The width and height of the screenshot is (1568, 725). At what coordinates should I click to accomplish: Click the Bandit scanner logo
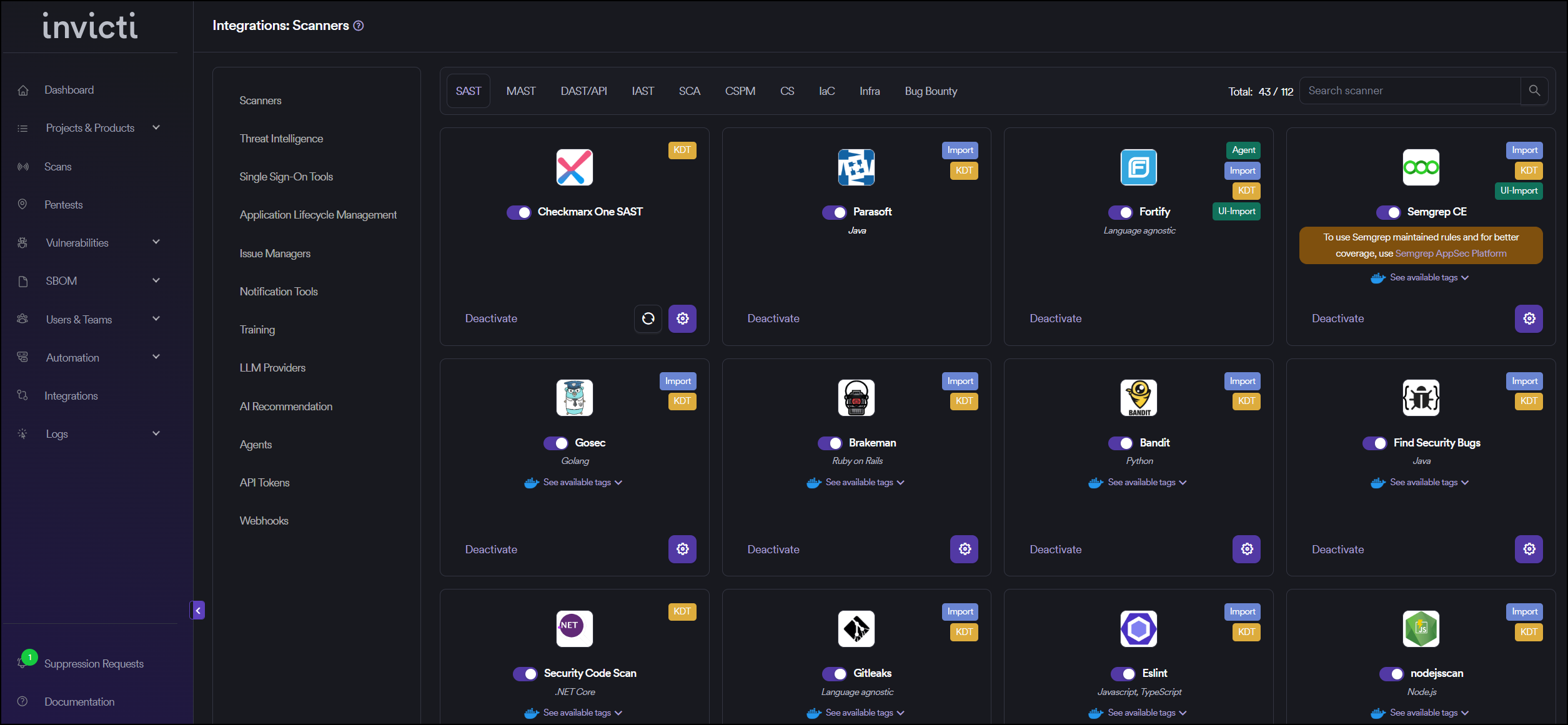1138,398
